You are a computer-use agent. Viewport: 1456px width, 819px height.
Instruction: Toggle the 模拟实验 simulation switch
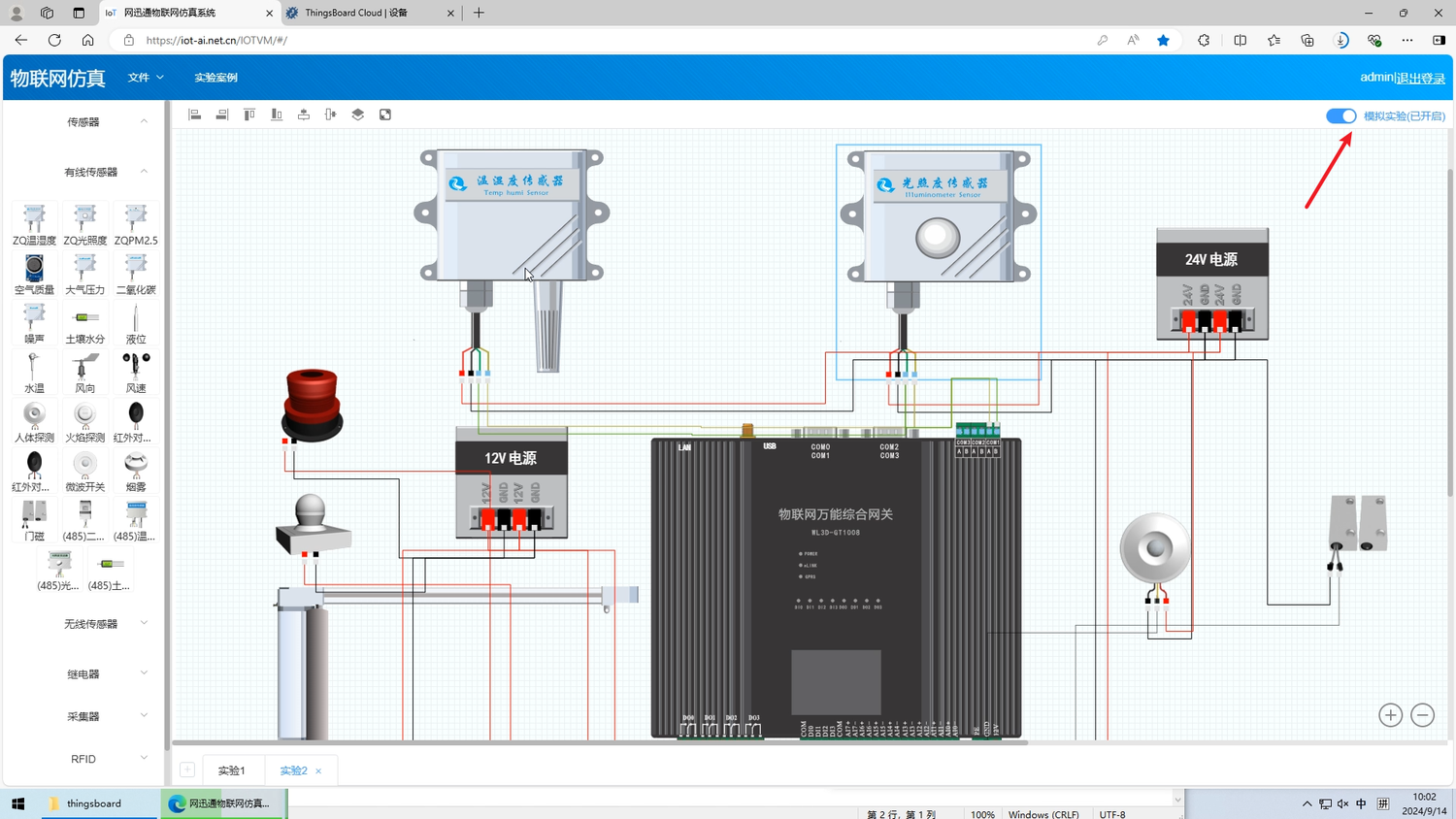coord(1340,116)
